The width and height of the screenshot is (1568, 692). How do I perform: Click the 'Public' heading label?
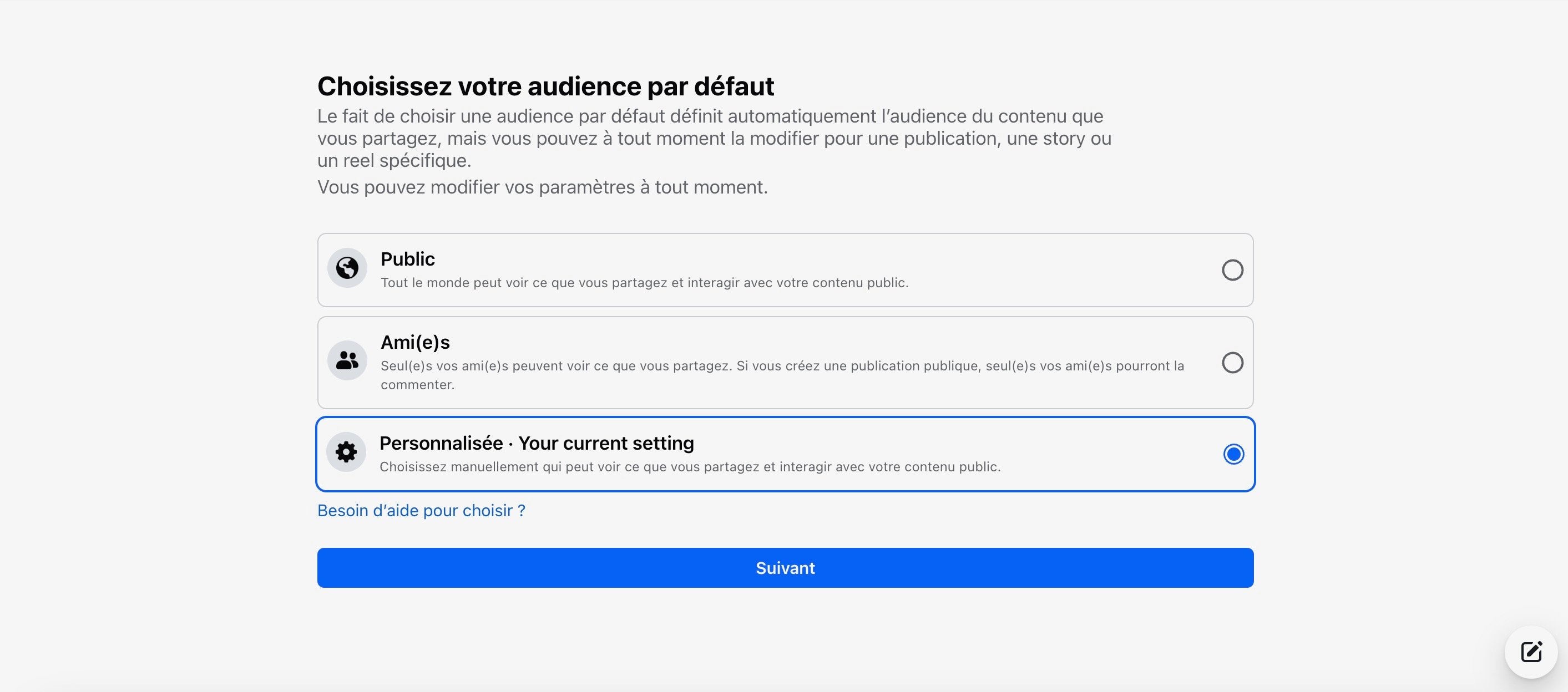[407, 258]
